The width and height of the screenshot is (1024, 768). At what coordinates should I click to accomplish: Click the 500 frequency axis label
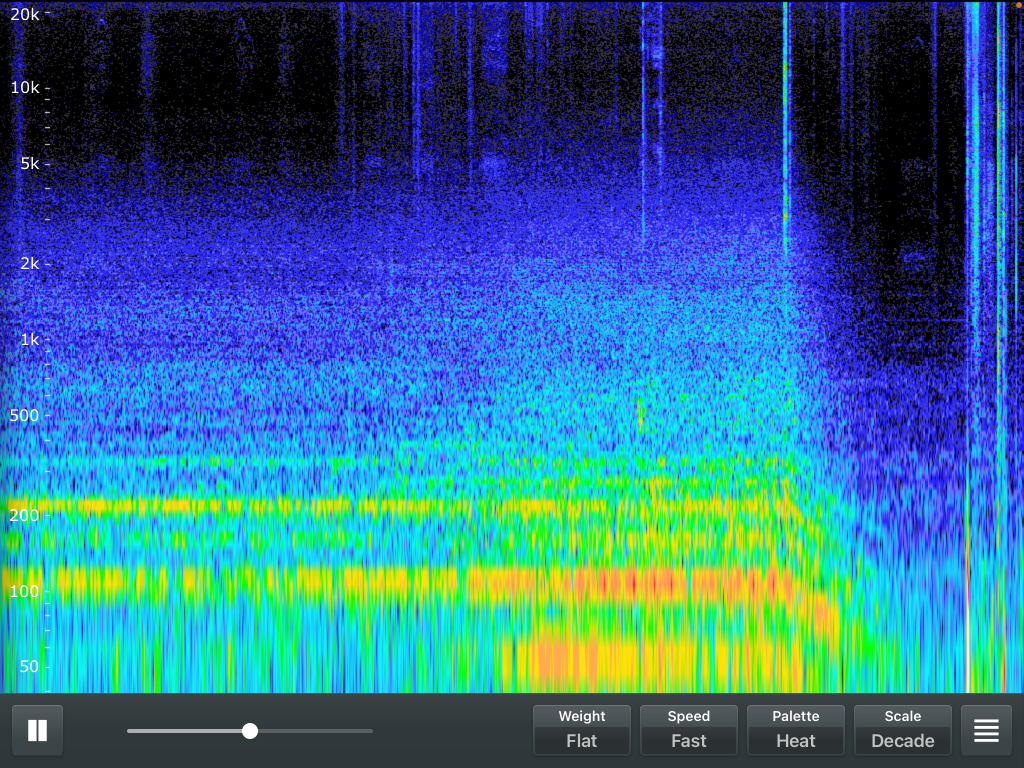click(x=24, y=415)
